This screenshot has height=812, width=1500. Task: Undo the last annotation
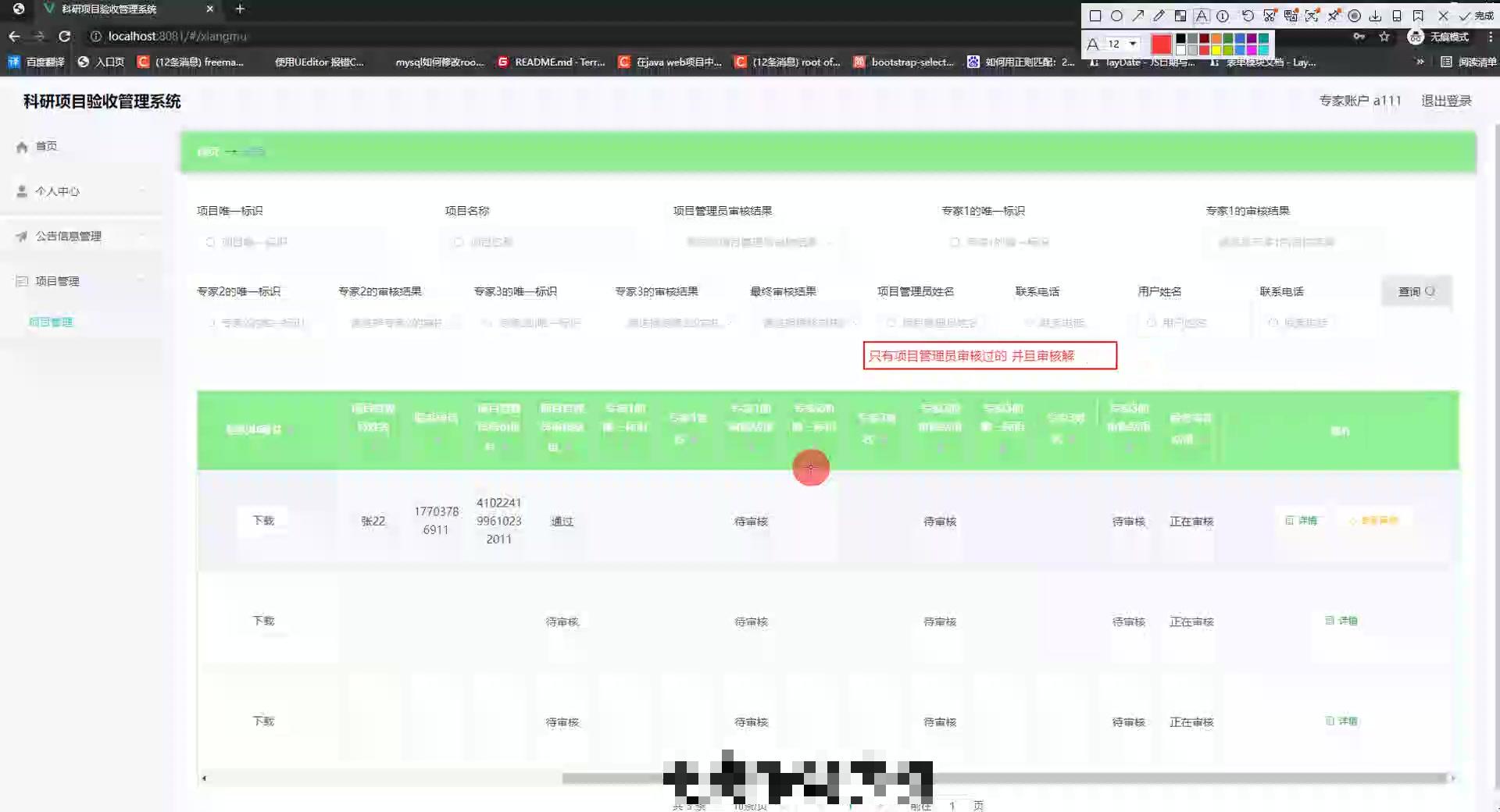click(x=1248, y=15)
